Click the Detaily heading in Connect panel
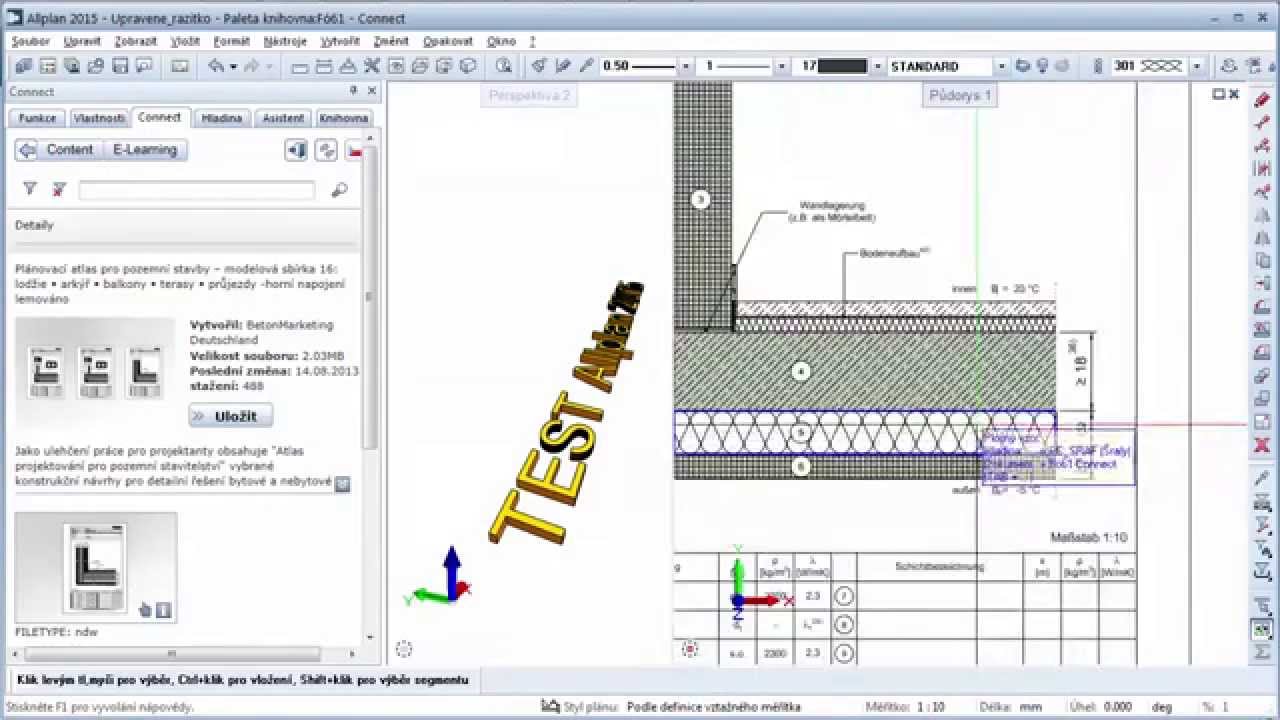1280x720 pixels. point(34,225)
